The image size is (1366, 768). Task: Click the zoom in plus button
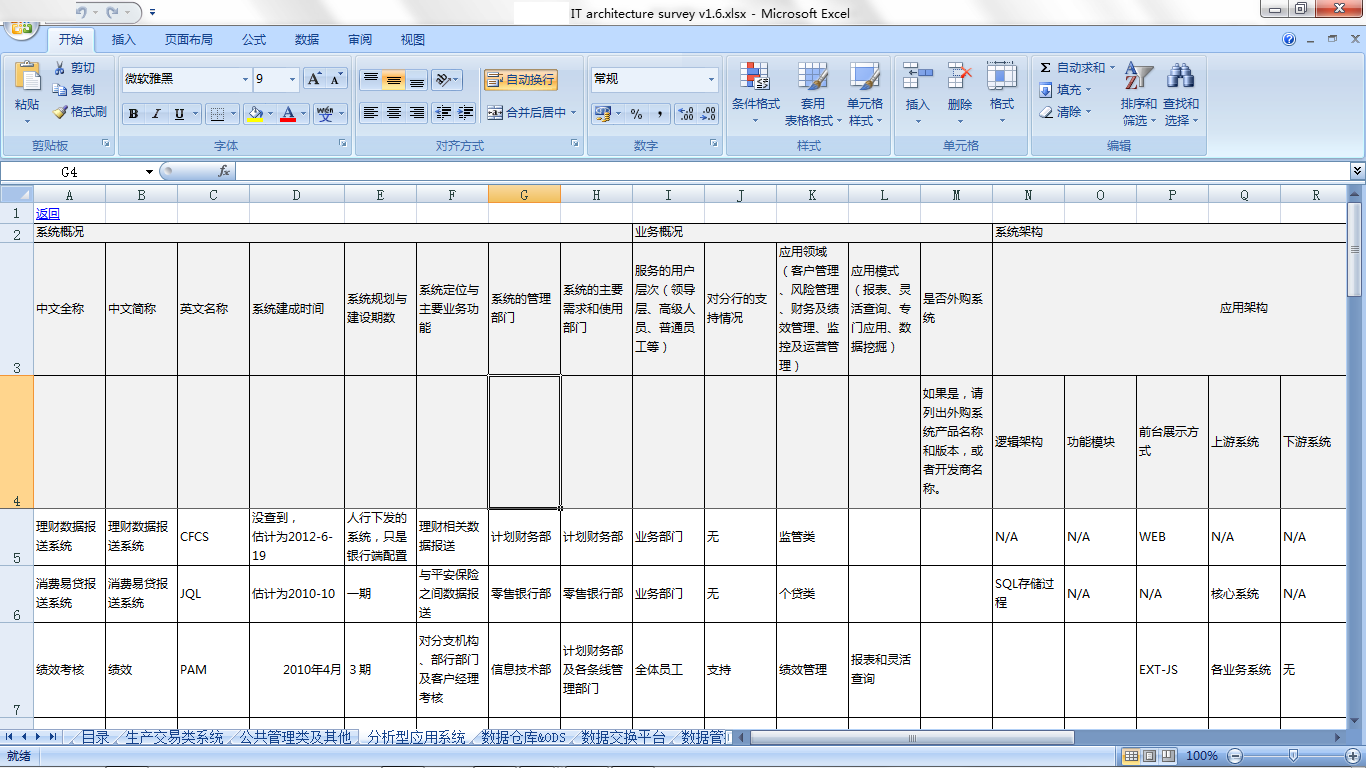[x=1352, y=756]
